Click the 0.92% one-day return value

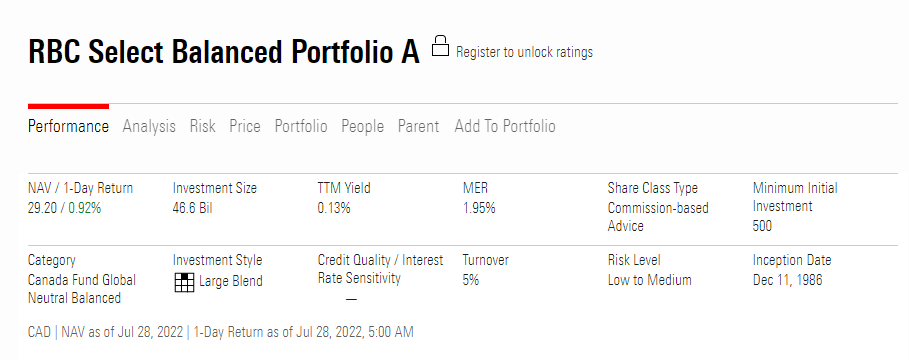pos(85,208)
